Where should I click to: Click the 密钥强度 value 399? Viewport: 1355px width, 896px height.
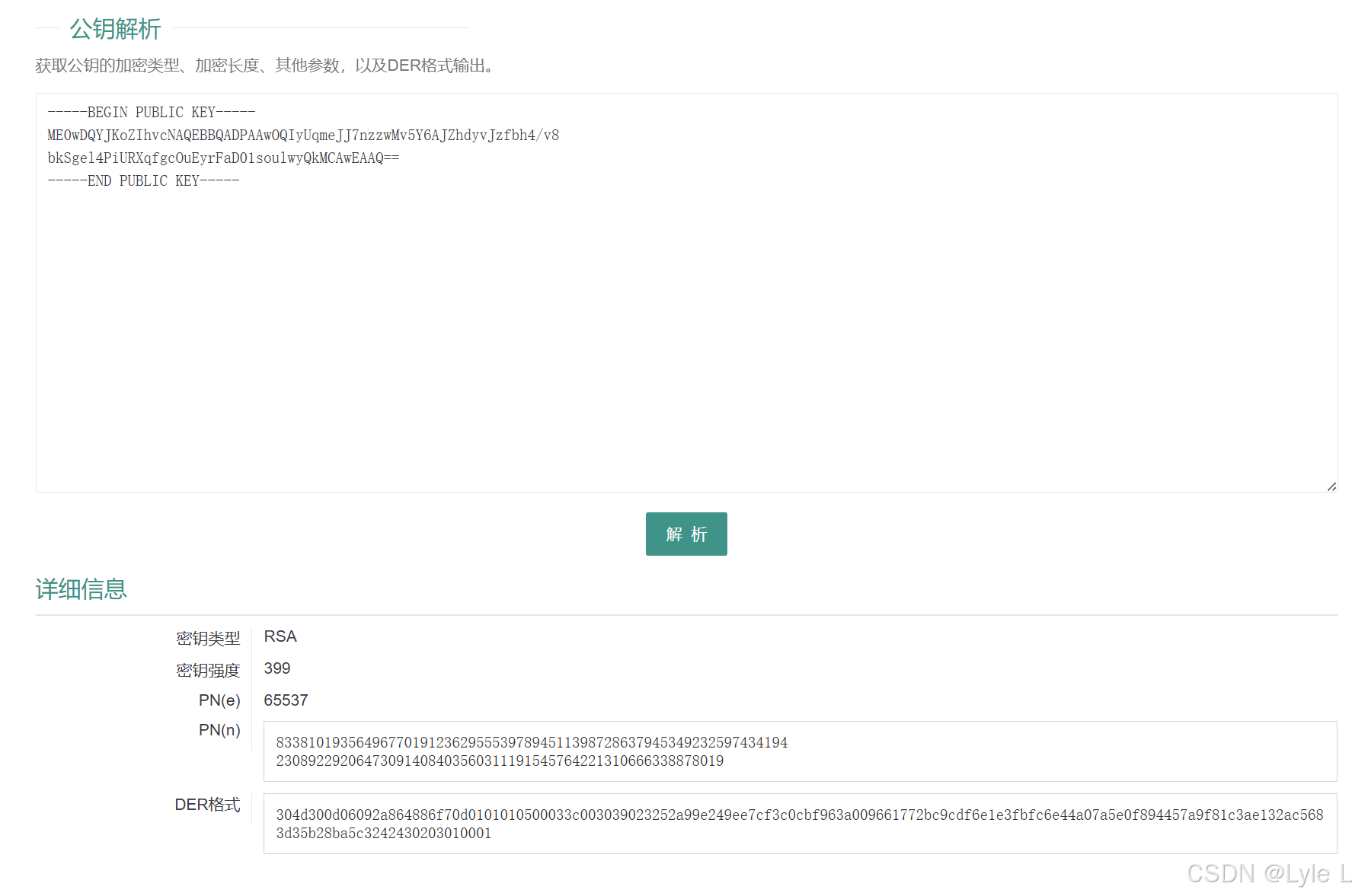(276, 668)
